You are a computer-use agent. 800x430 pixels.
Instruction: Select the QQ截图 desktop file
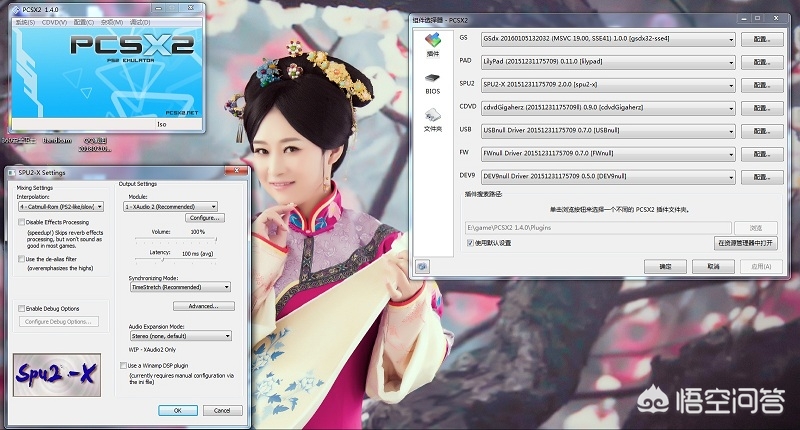95,144
